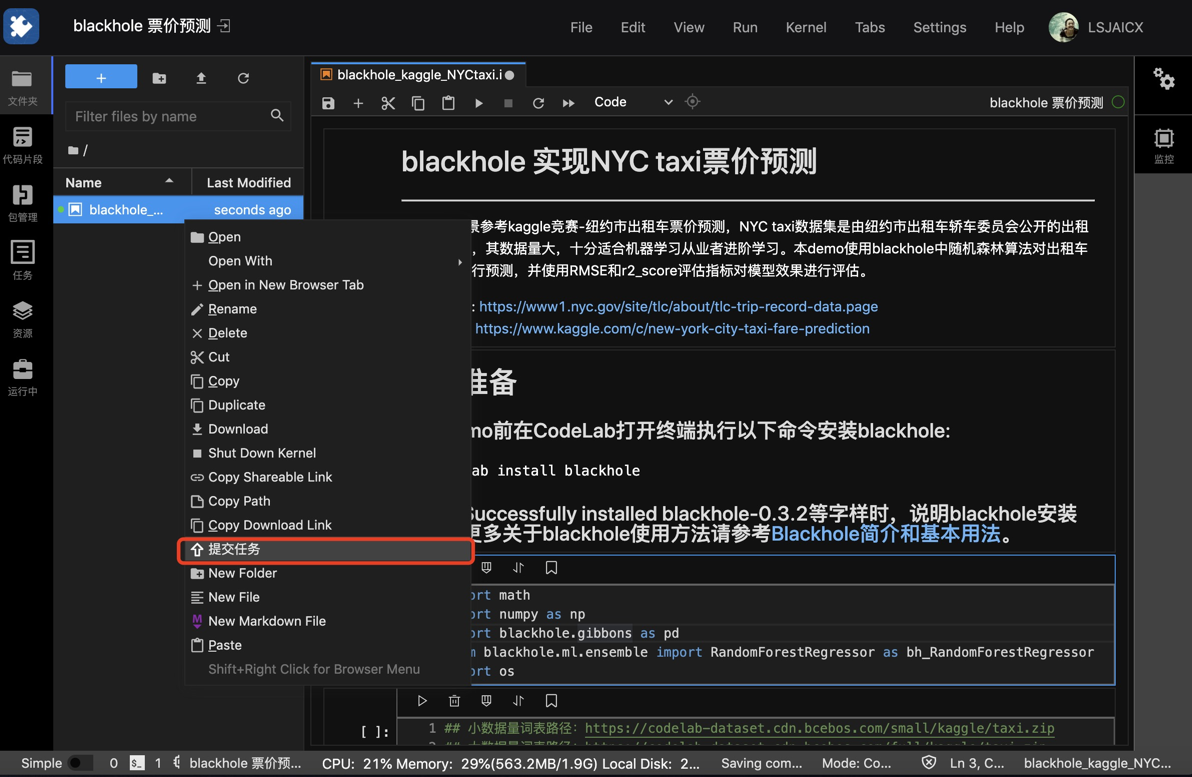The image size is (1192, 777).
Task: Open the Tabs menu
Action: (x=870, y=27)
